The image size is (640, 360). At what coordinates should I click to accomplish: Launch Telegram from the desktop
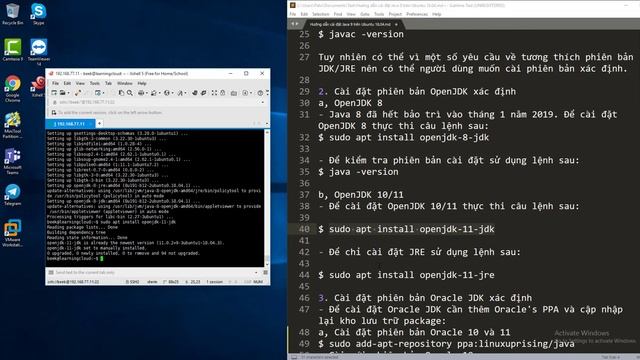[x=12, y=194]
